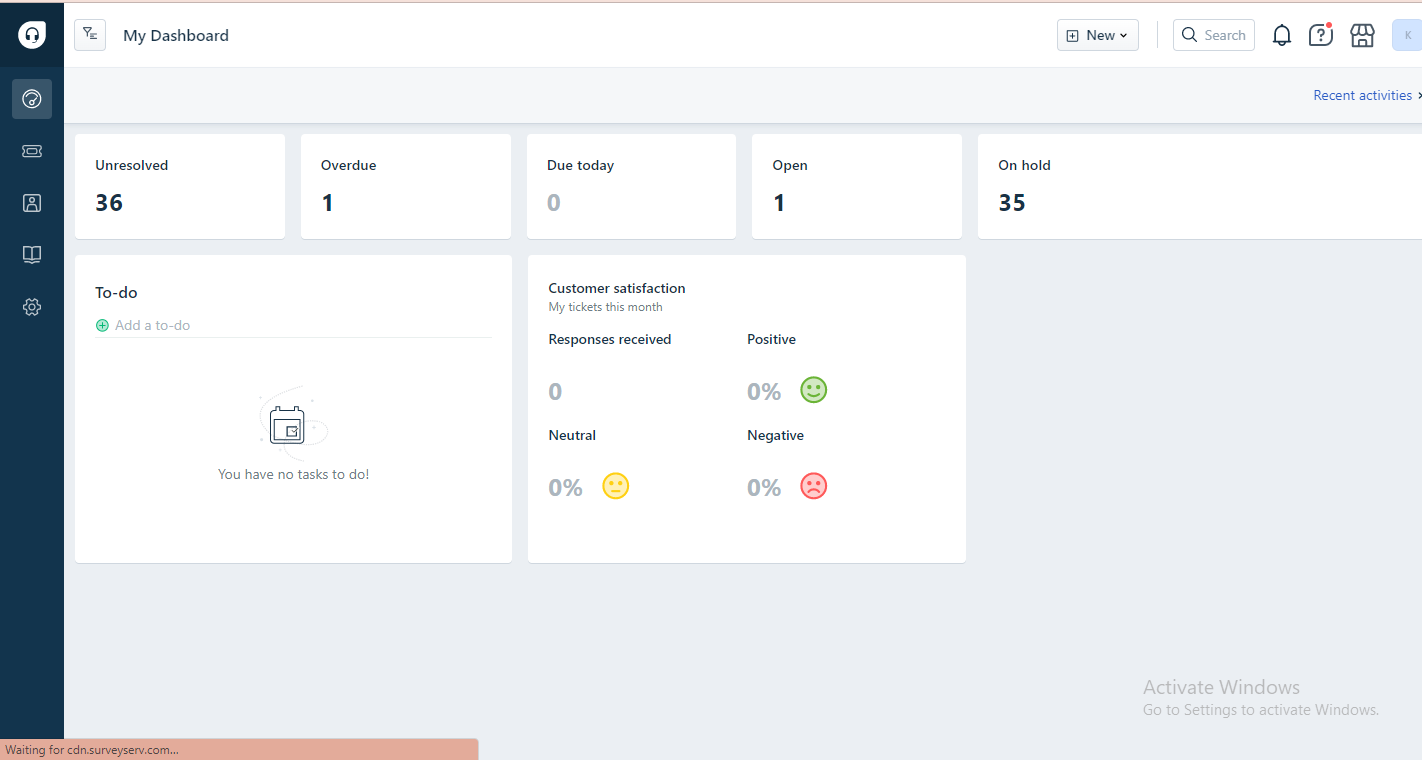Open the Open tickets card

857,187
